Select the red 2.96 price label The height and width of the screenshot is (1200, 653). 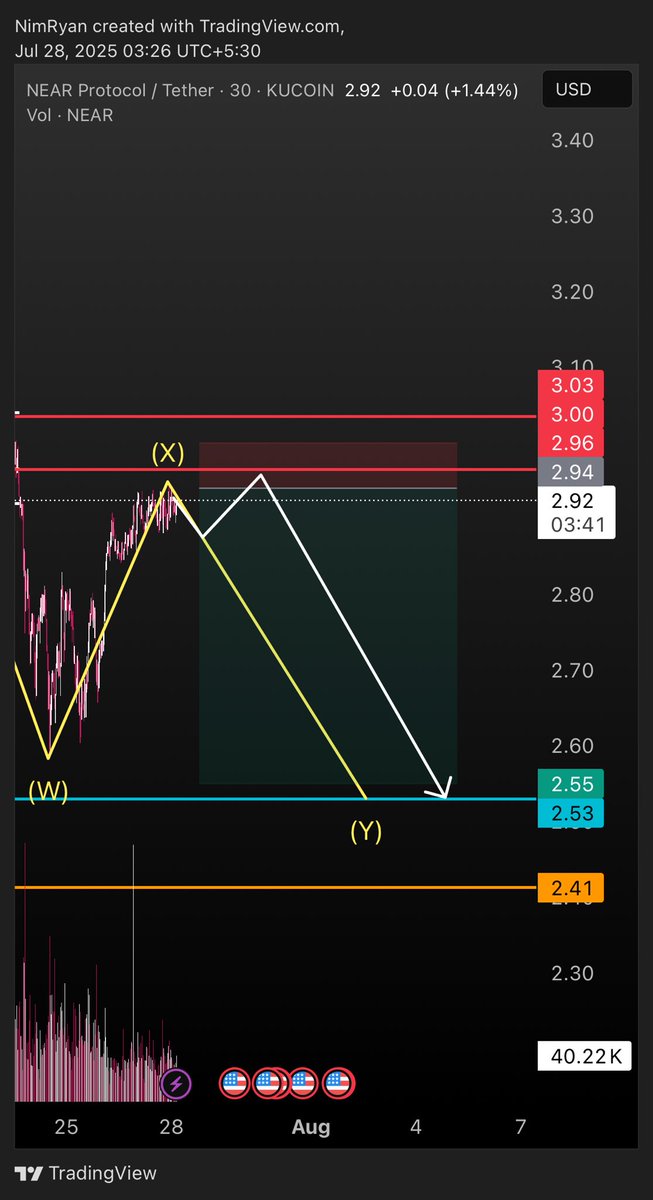(x=570, y=443)
